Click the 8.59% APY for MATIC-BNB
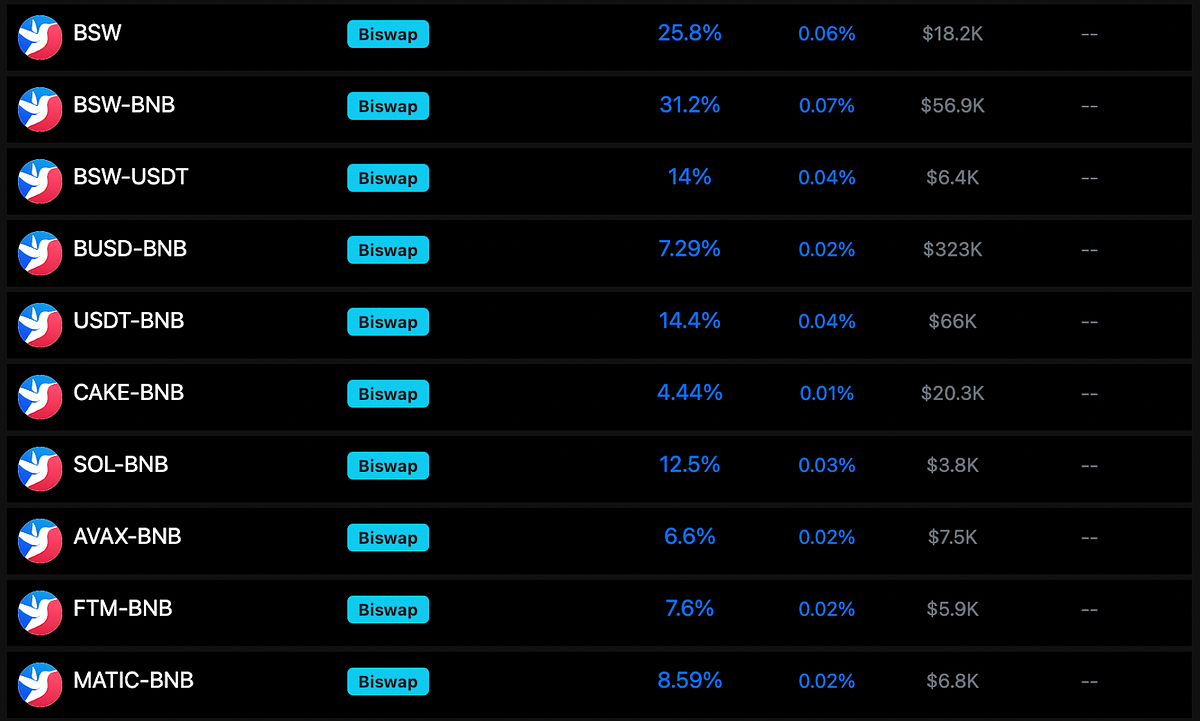 click(x=690, y=681)
